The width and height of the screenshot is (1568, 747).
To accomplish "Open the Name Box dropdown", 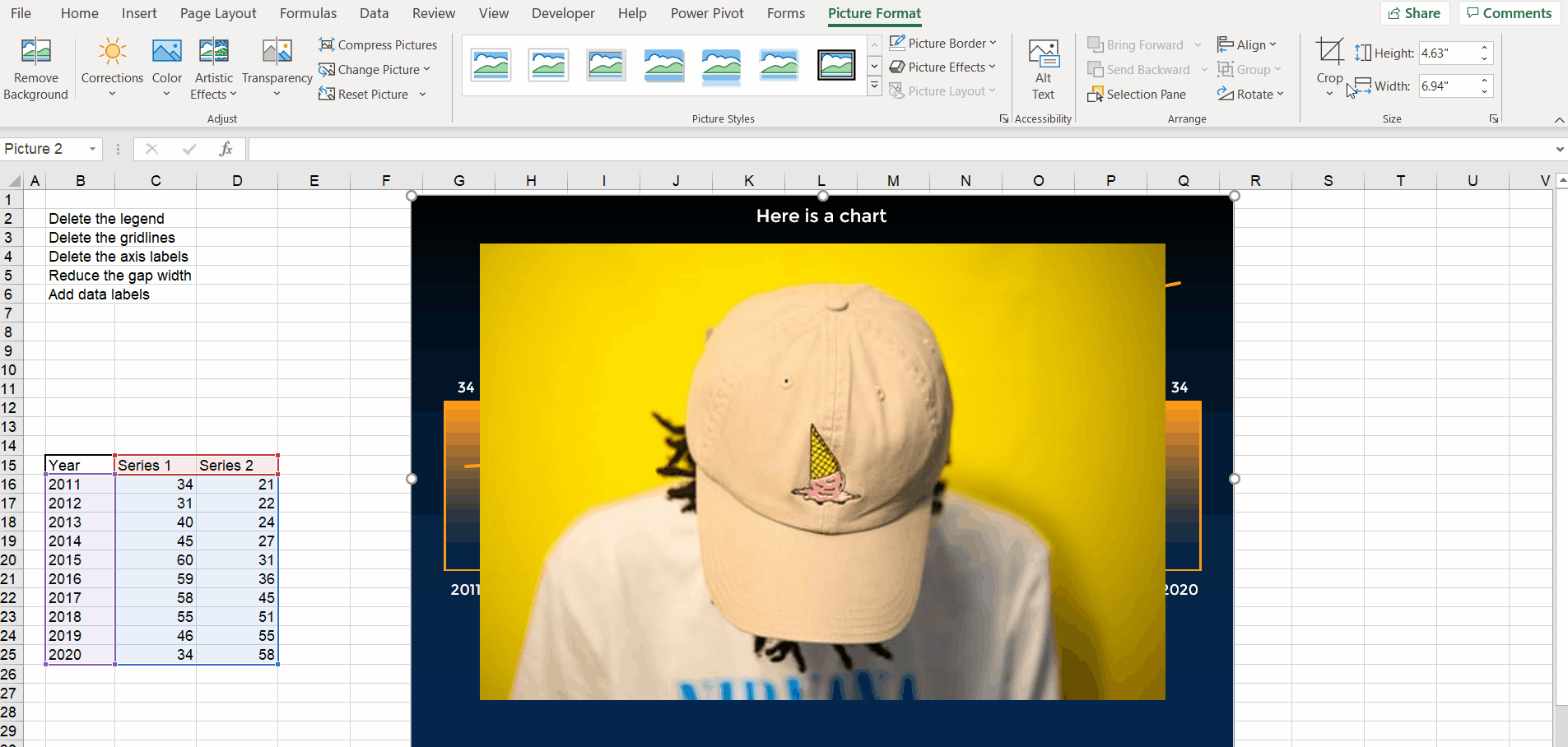I will tap(92, 149).
